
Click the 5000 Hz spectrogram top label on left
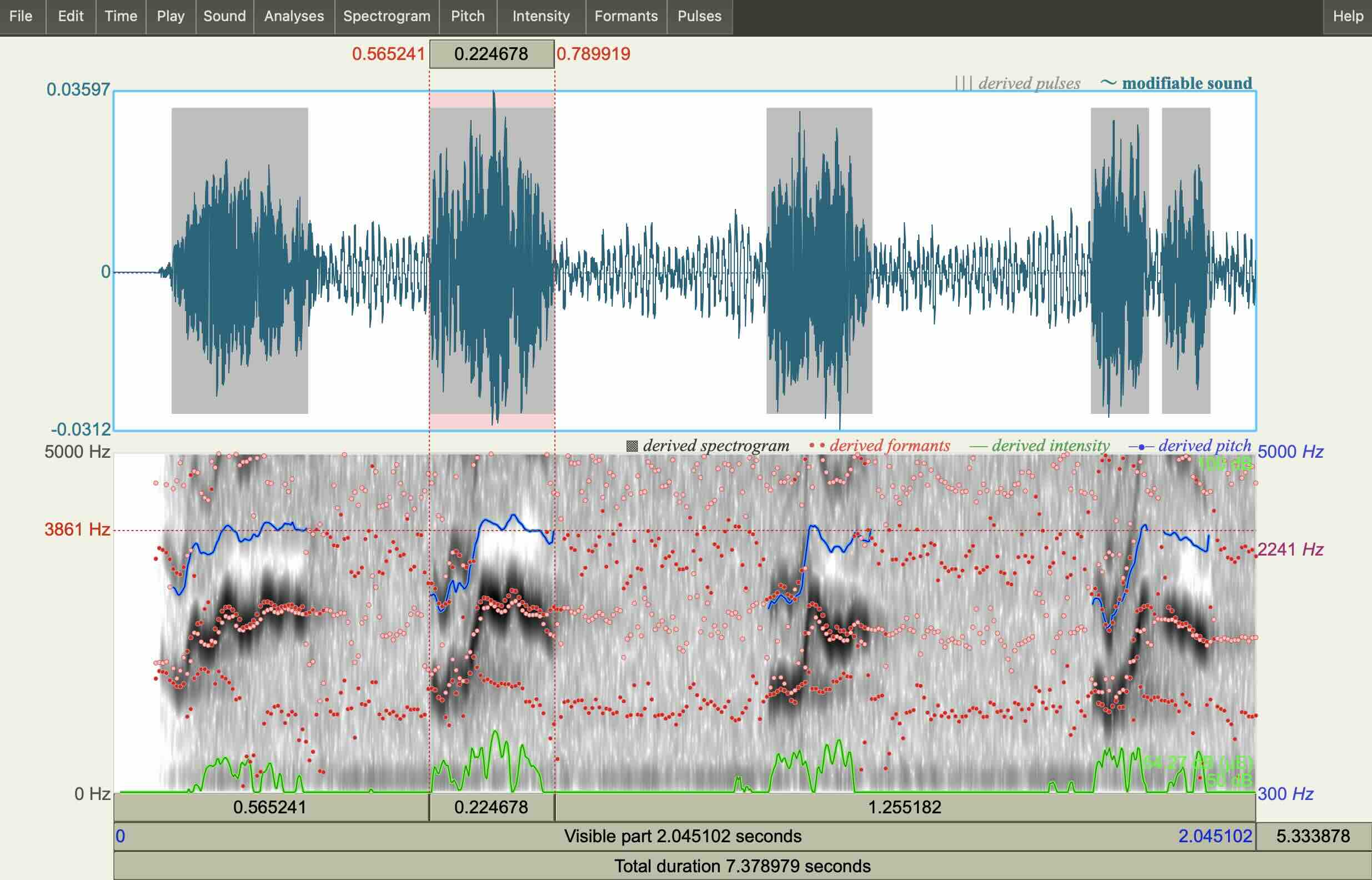click(x=77, y=452)
